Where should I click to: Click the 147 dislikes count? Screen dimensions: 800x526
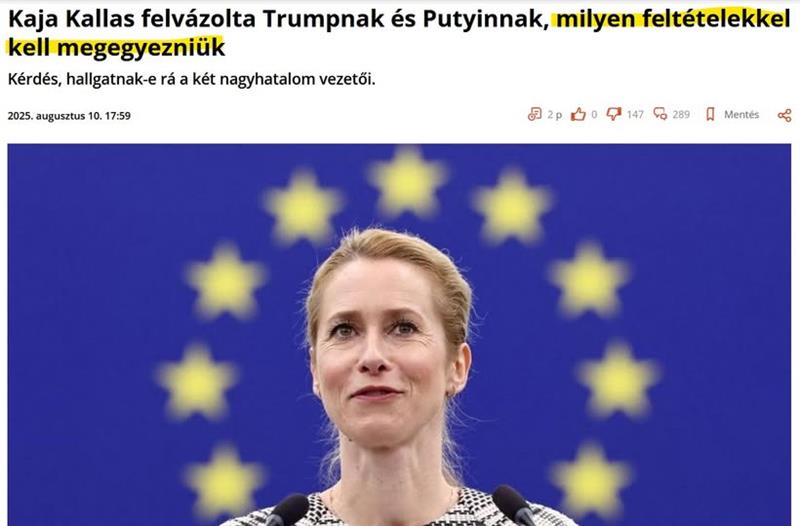[x=635, y=115]
